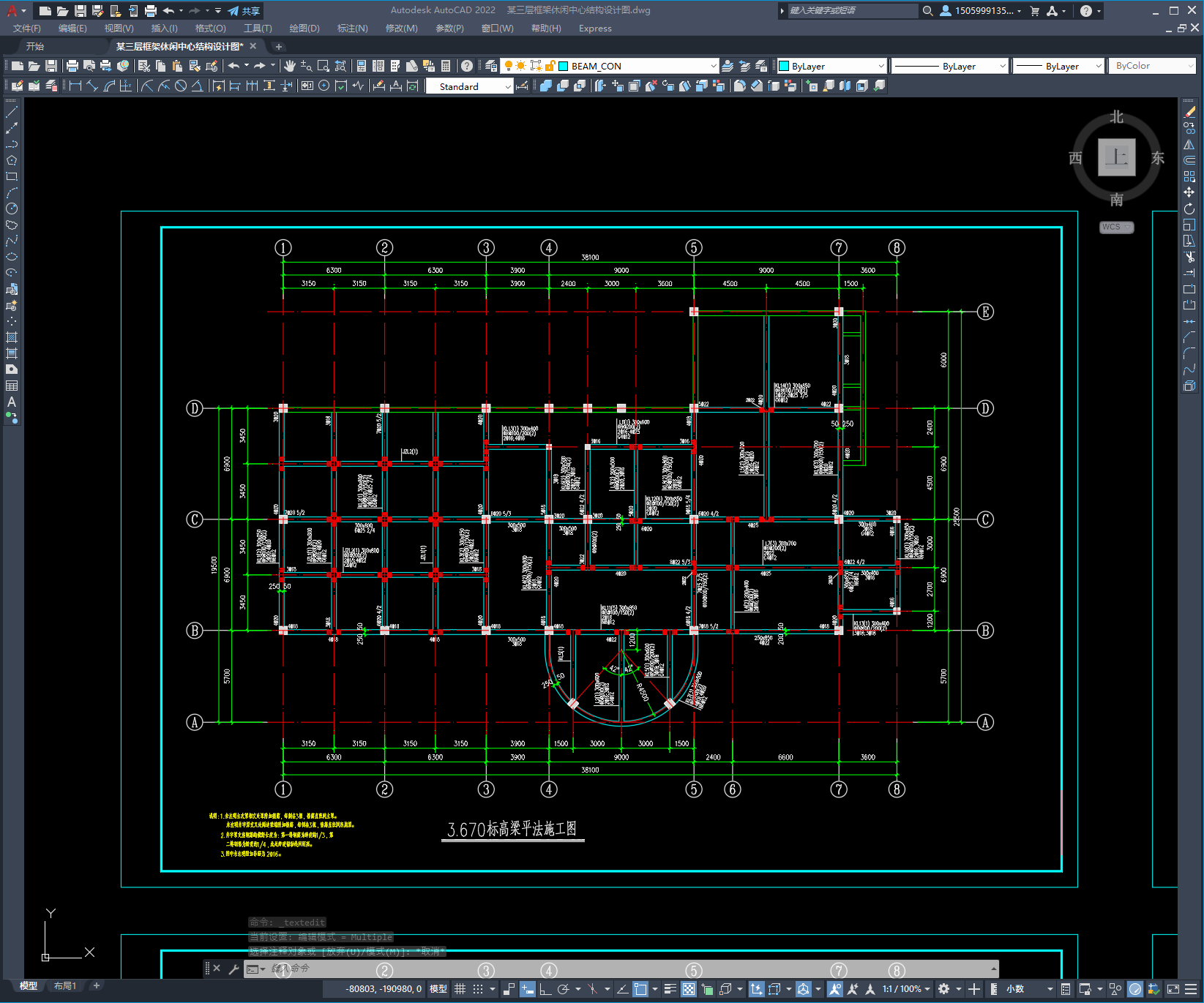Click the Move tool in the right toolbar
This screenshot has height=1003, width=1204.
tap(1189, 192)
